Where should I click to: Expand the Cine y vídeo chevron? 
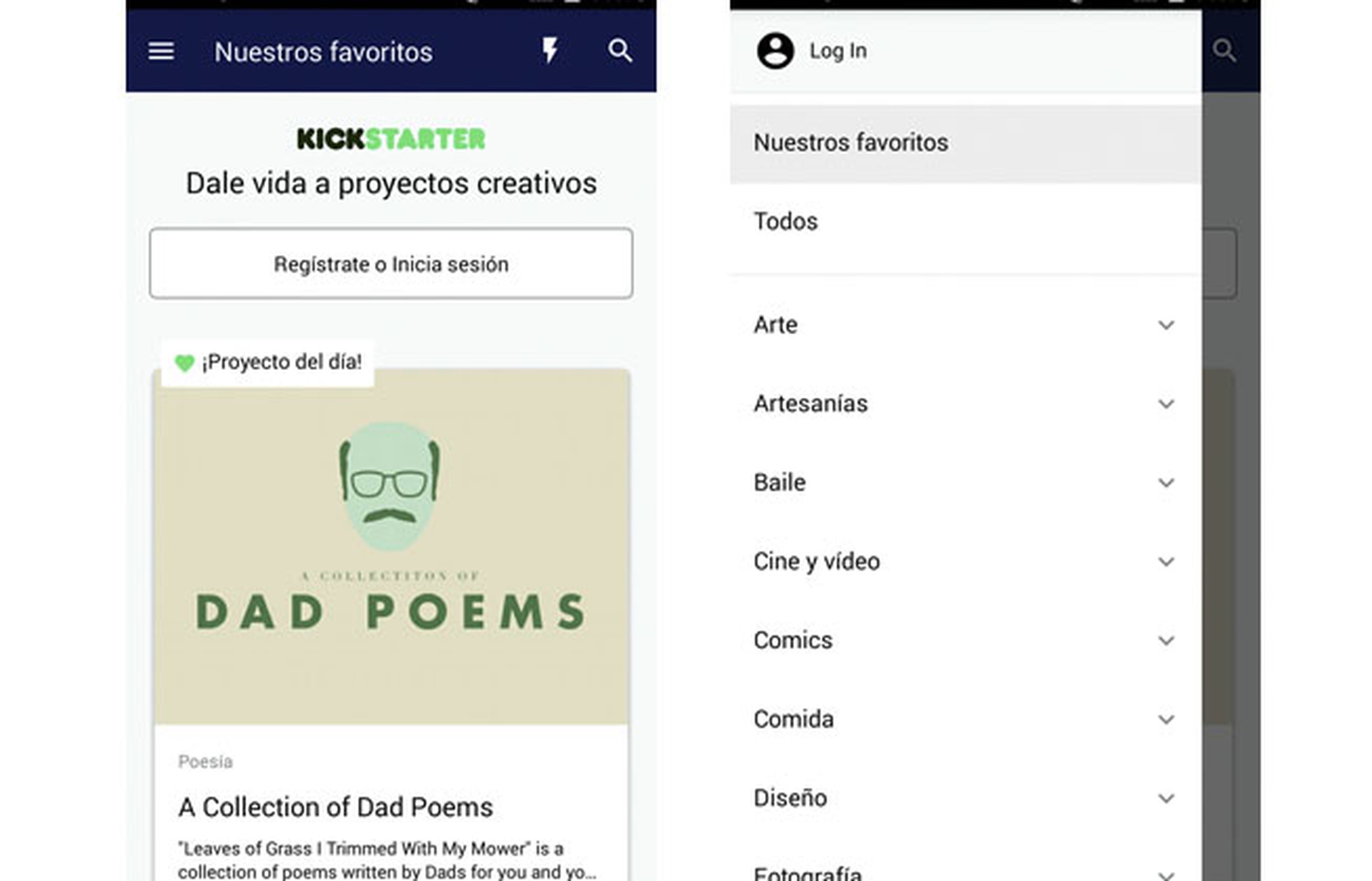point(1166,562)
